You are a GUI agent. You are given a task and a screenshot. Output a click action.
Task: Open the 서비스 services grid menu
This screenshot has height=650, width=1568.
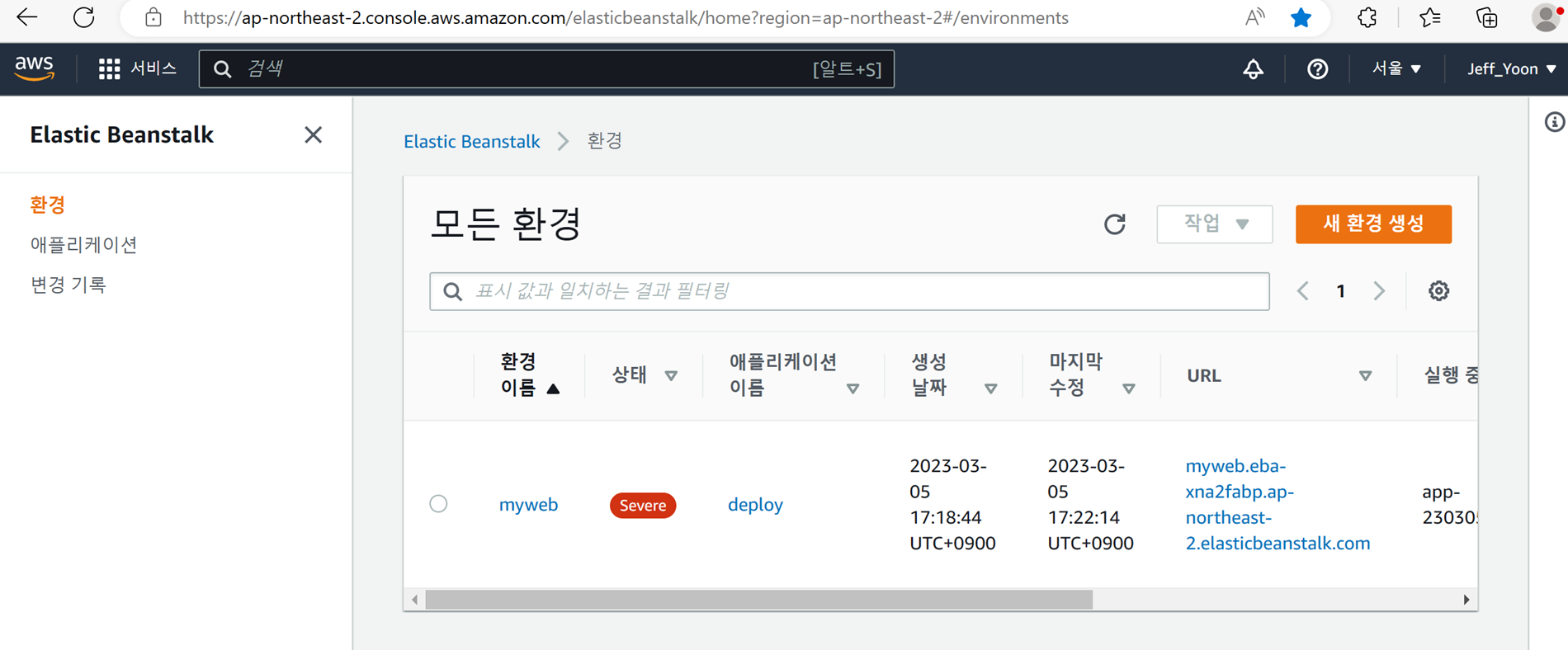click(137, 68)
